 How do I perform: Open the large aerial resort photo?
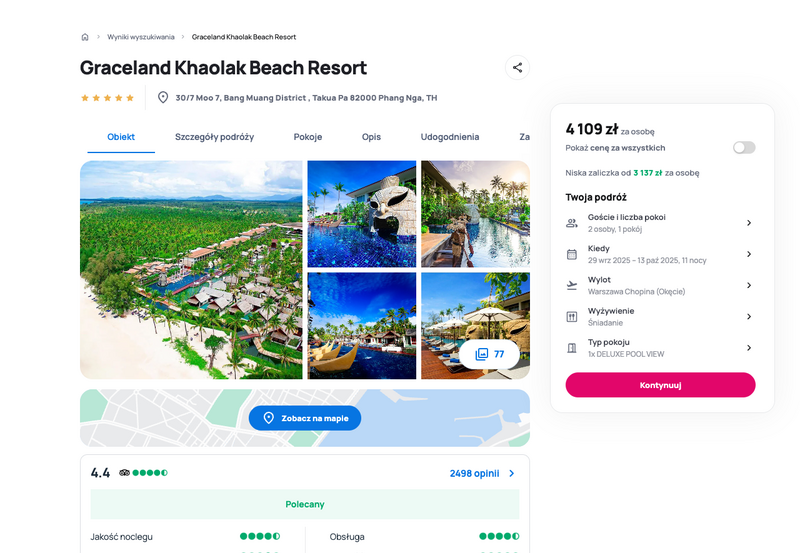[191, 270]
